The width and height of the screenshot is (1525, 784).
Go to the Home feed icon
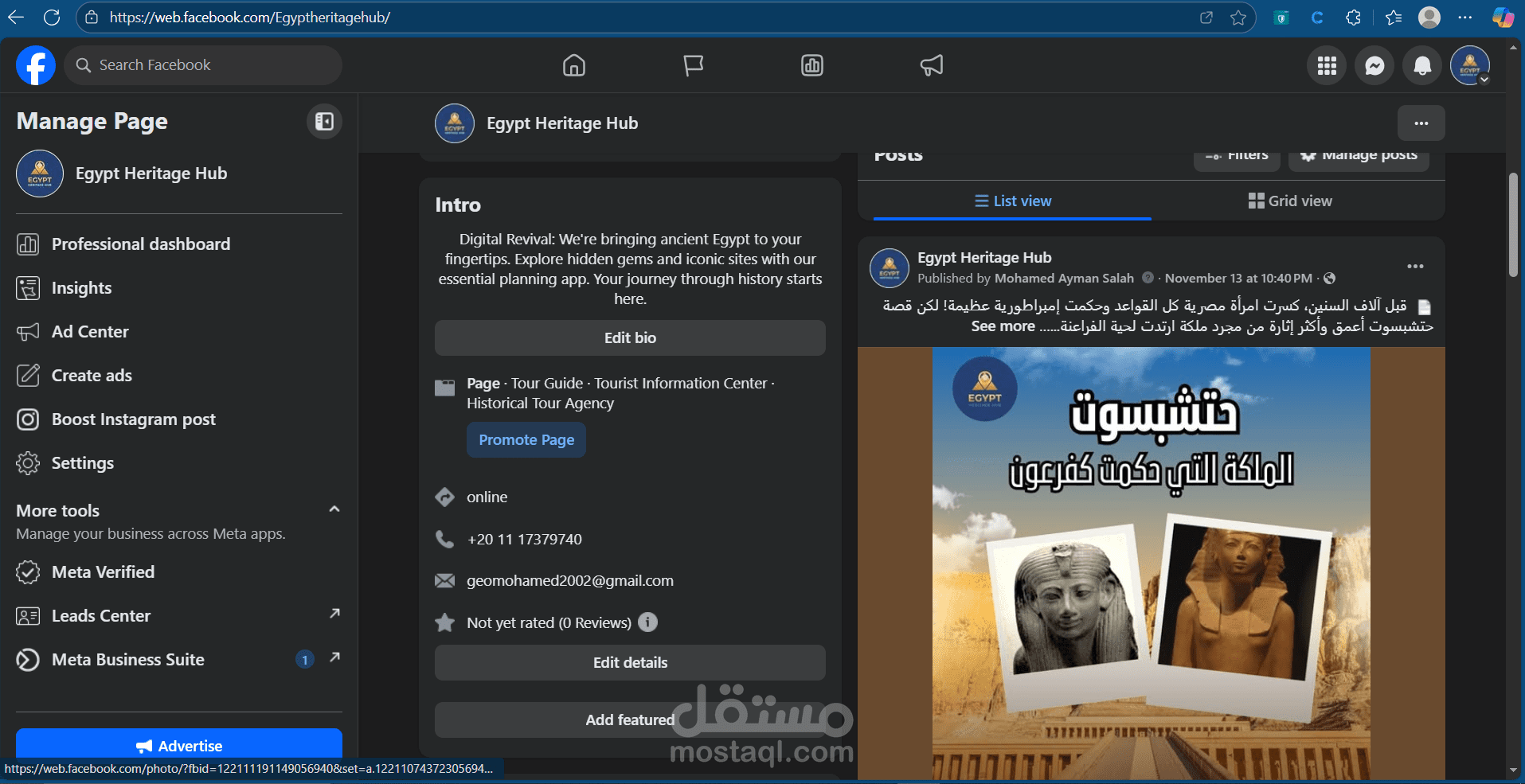point(573,65)
